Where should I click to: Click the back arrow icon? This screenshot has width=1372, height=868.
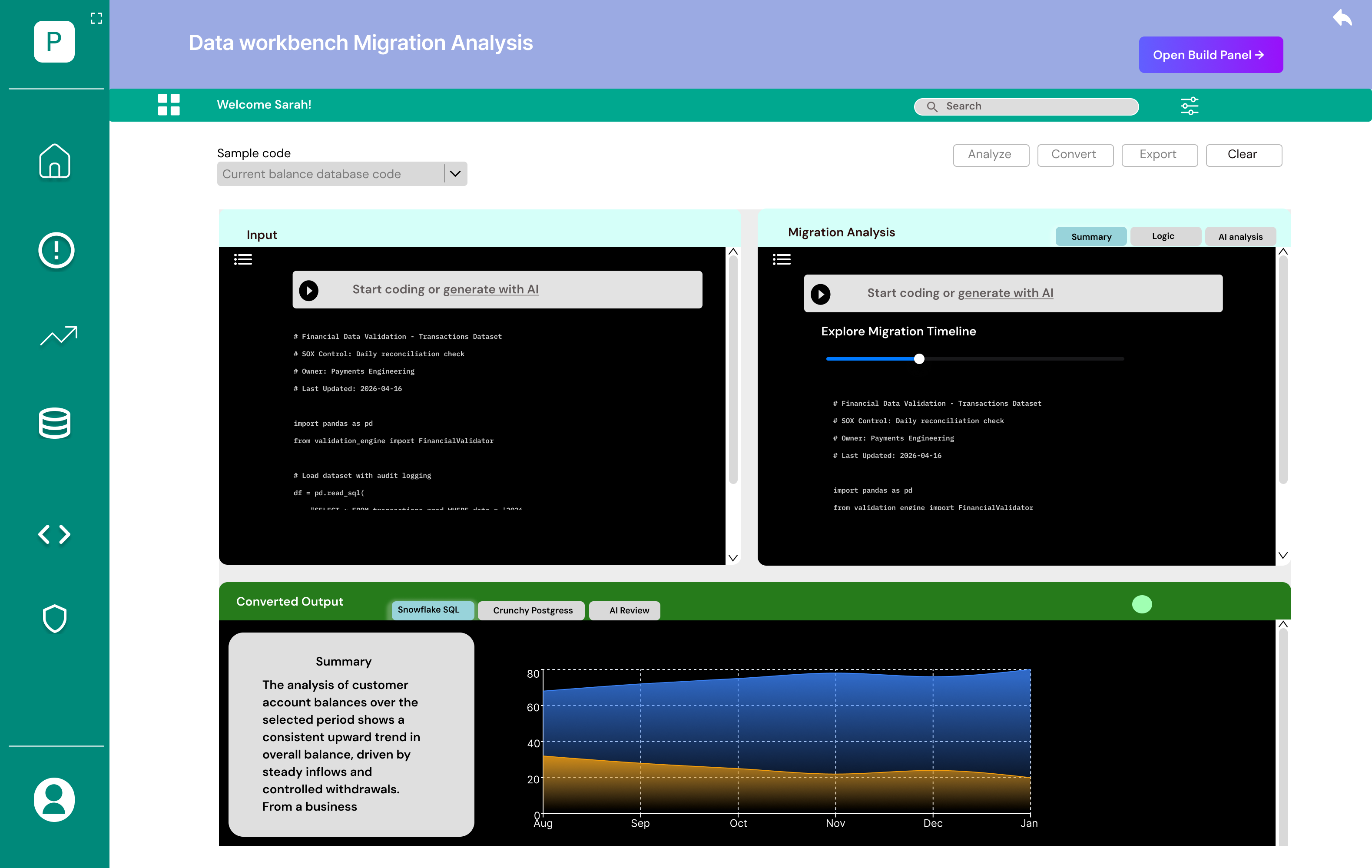(x=1342, y=18)
